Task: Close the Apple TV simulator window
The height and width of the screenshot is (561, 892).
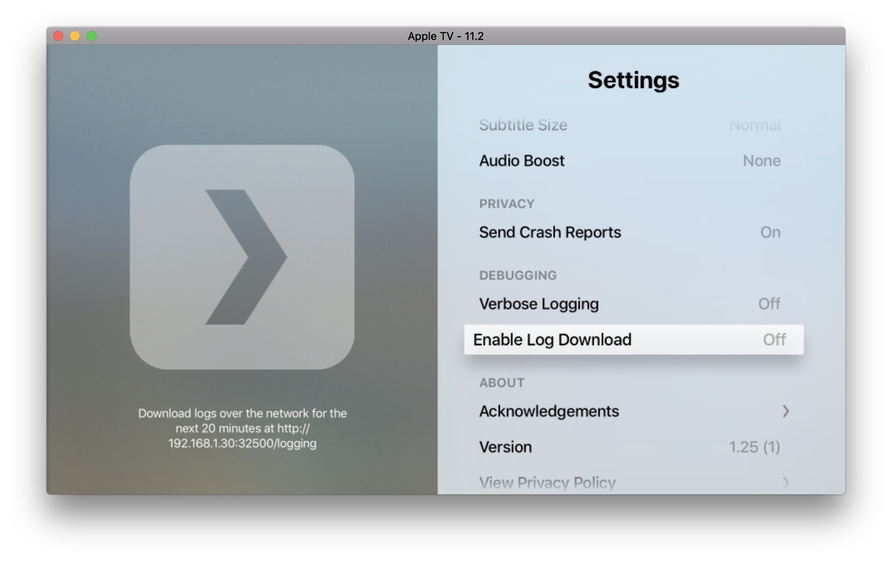Action: pos(58,36)
